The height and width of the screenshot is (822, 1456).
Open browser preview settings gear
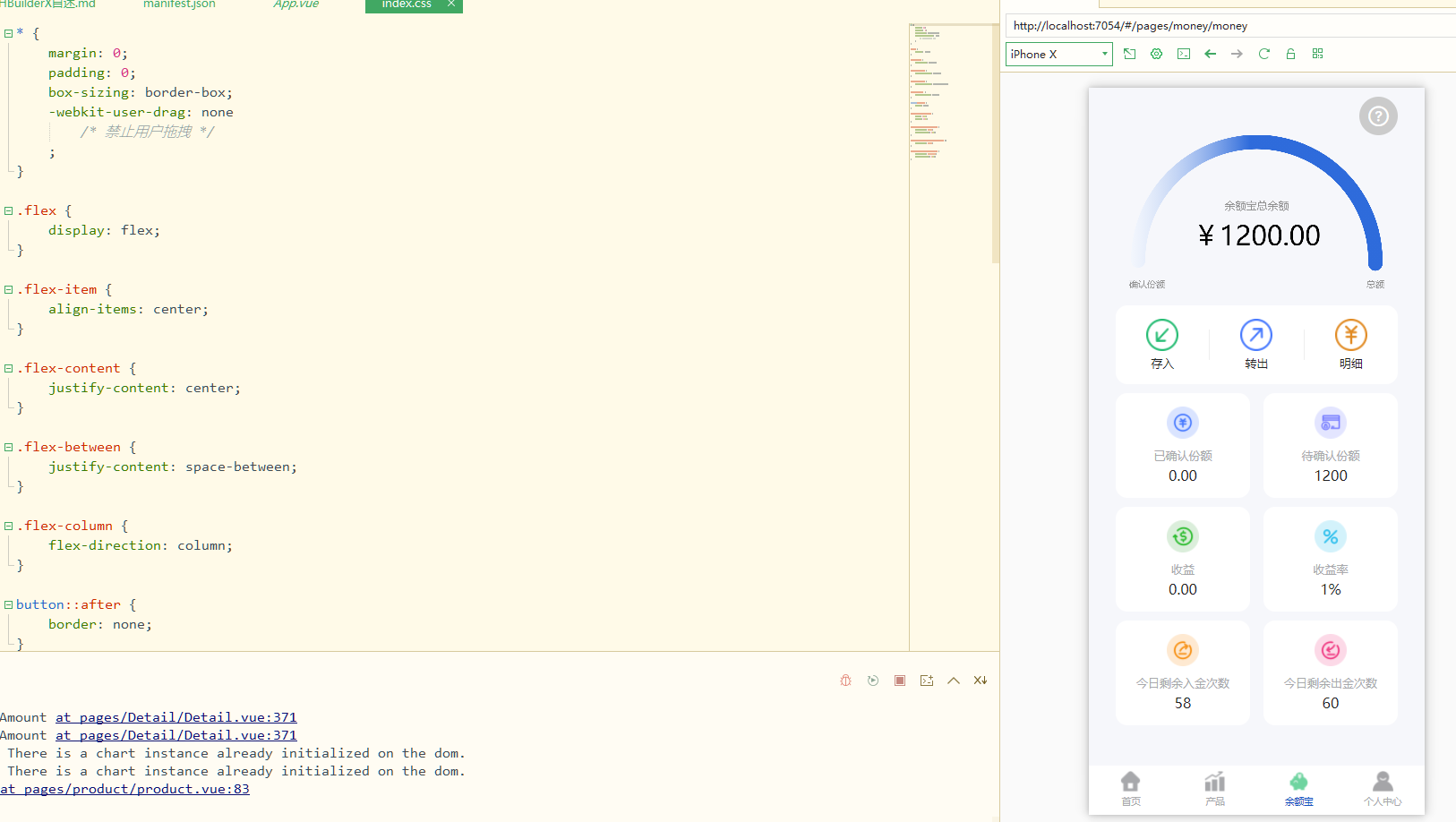click(x=1156, y=54)
